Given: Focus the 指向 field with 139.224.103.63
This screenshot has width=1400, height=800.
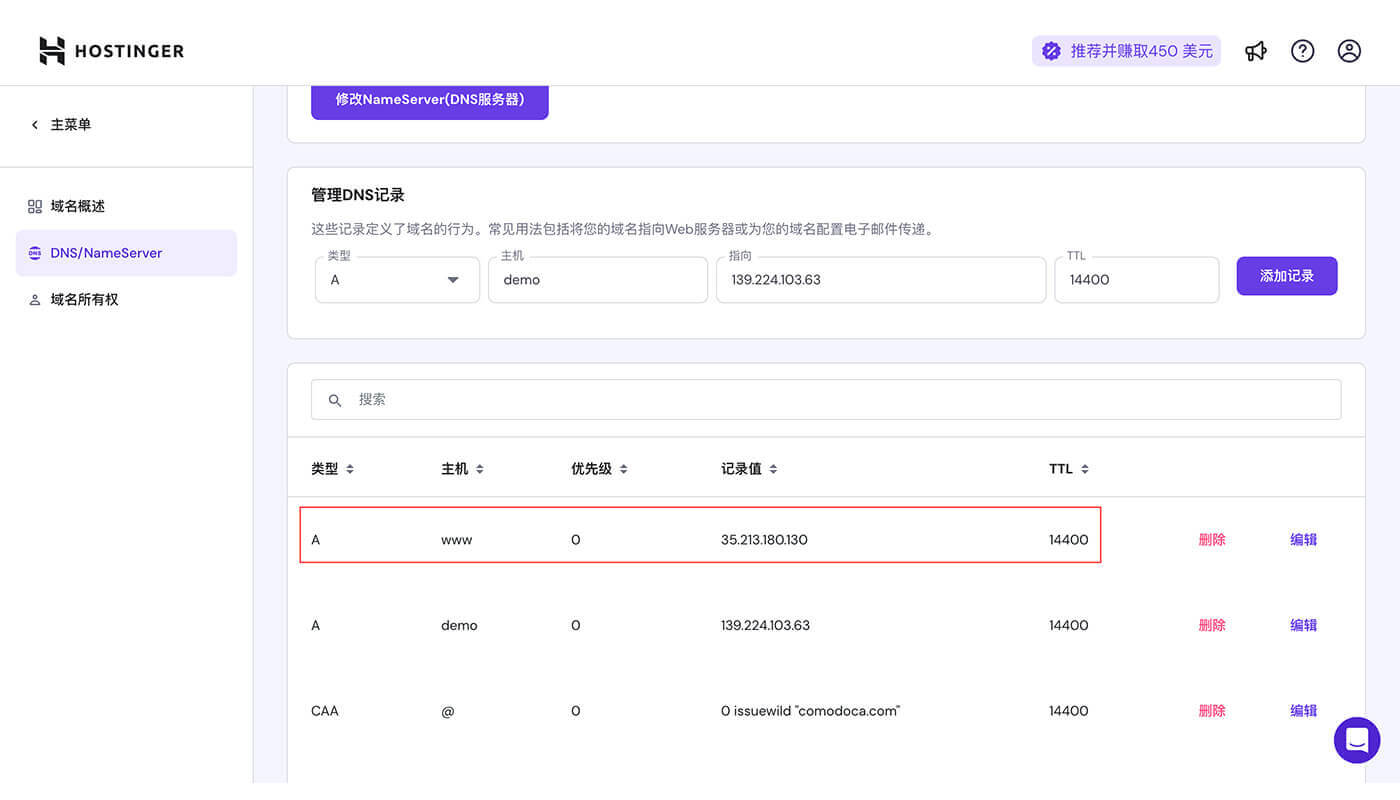Looking at the screenshot, I should pos(881,280).
